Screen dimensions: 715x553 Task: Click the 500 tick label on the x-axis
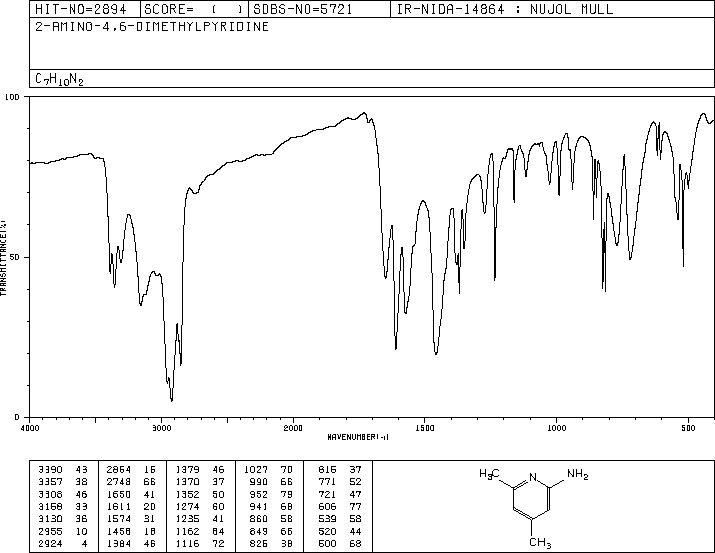[x=688, y=428]
